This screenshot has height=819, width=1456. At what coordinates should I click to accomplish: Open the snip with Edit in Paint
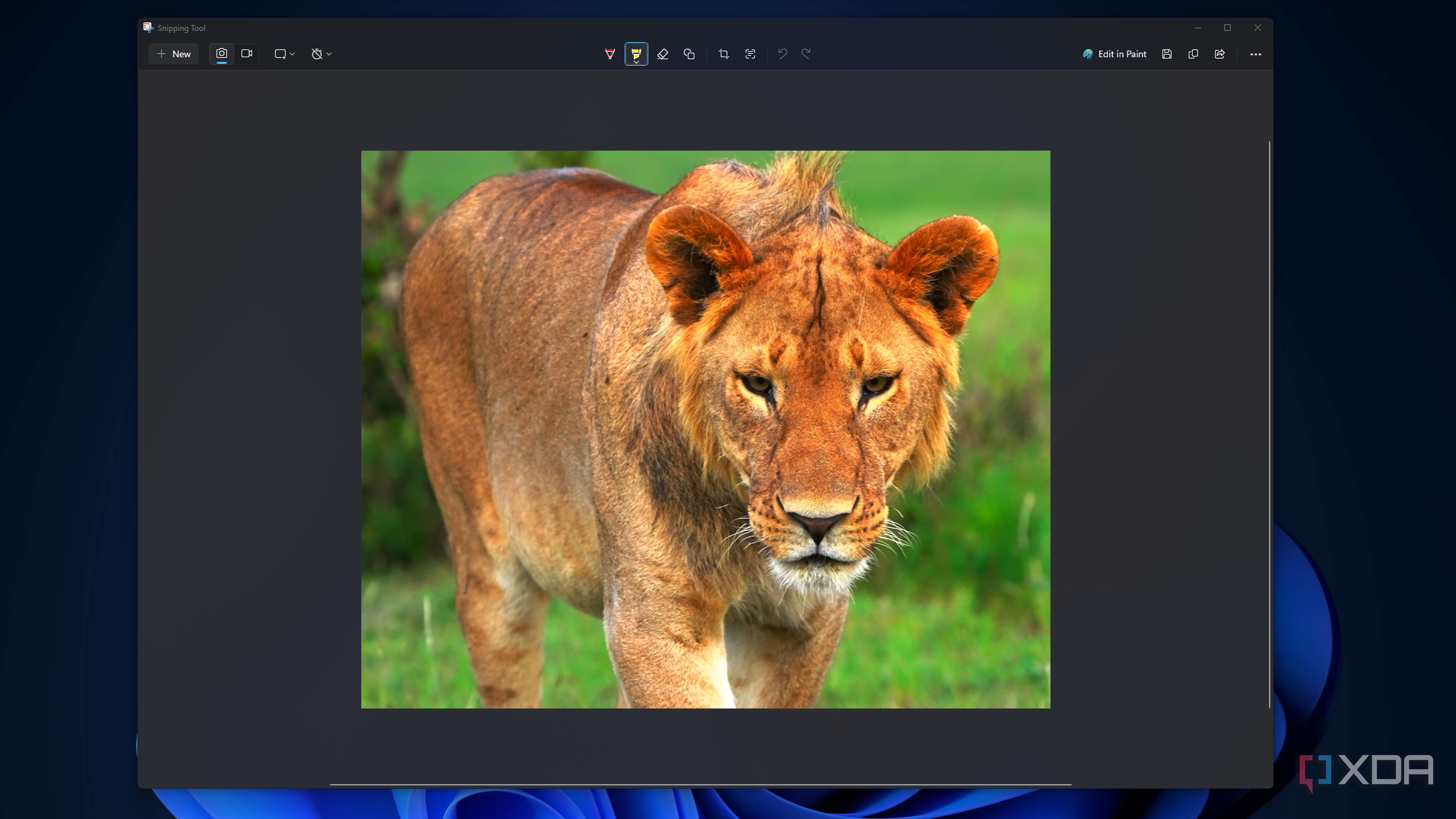pos(1114,54)
